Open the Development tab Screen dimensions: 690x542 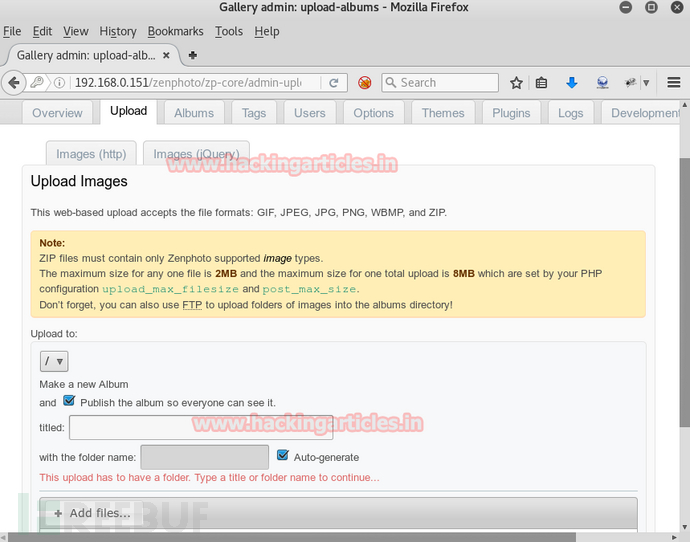coord(641,113)
